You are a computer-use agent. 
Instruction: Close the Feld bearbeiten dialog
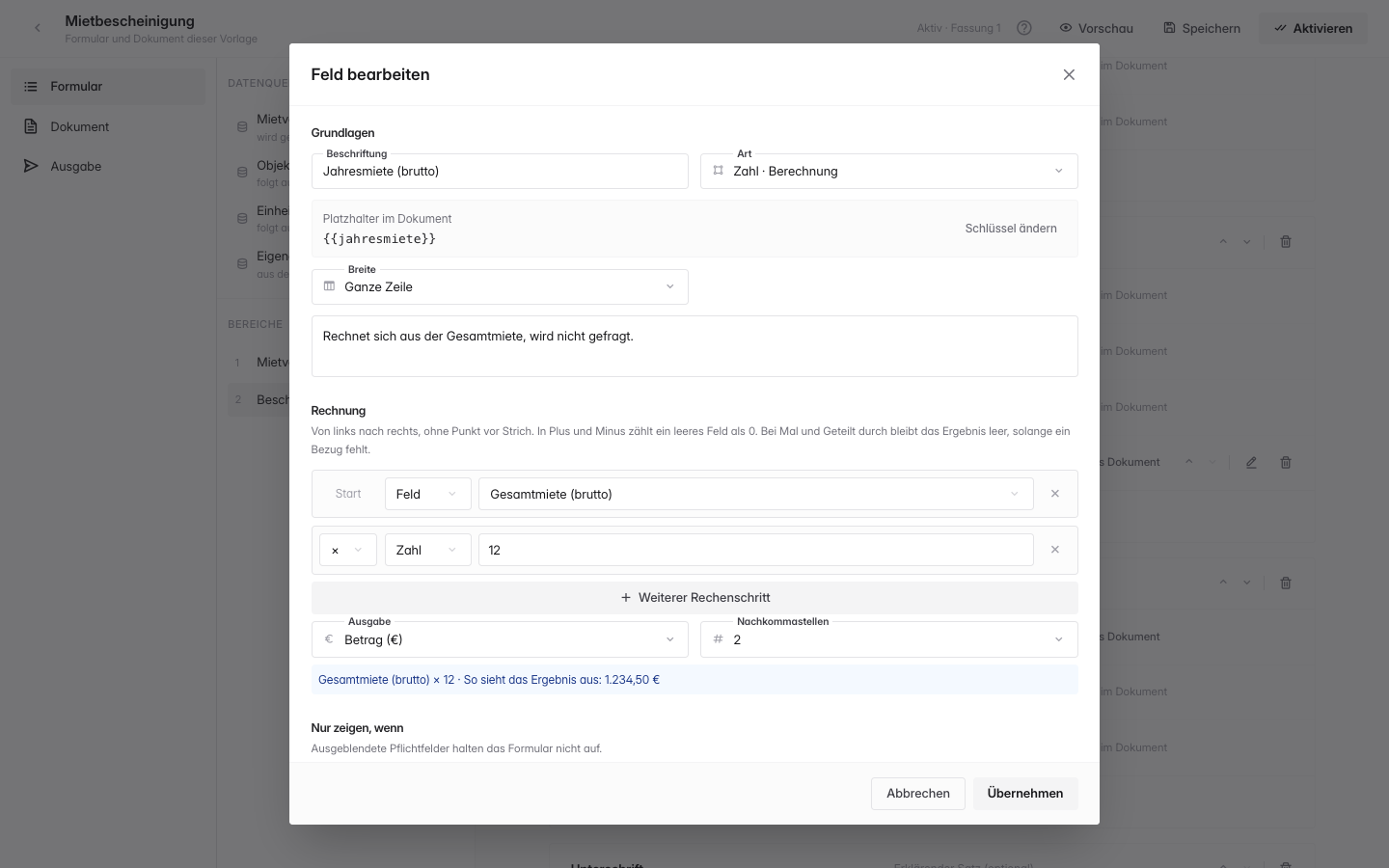tap(1069, 74)
